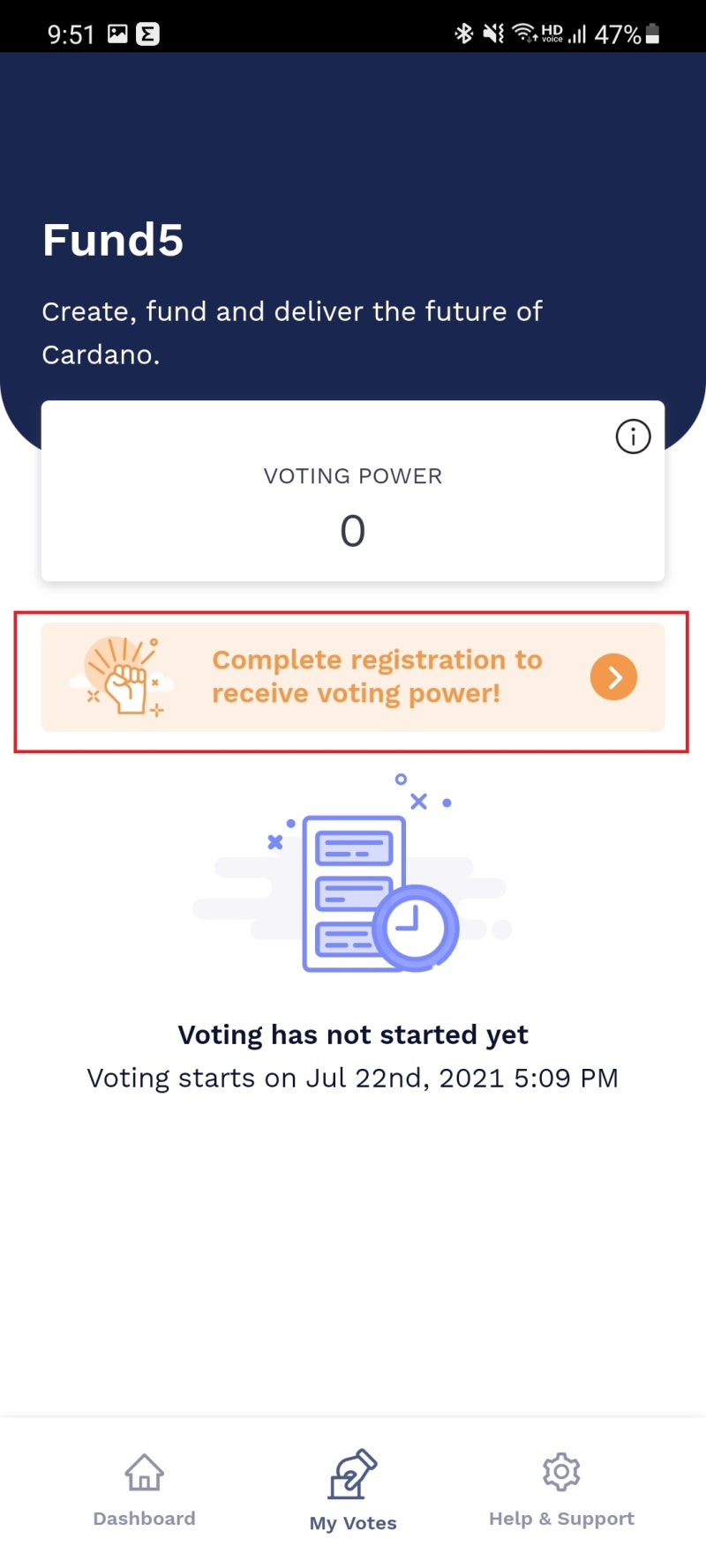Tap the raised fist icon in banner
Image resolution: width=706 pixels, height=1568 pixels.
tap(125, 677)
